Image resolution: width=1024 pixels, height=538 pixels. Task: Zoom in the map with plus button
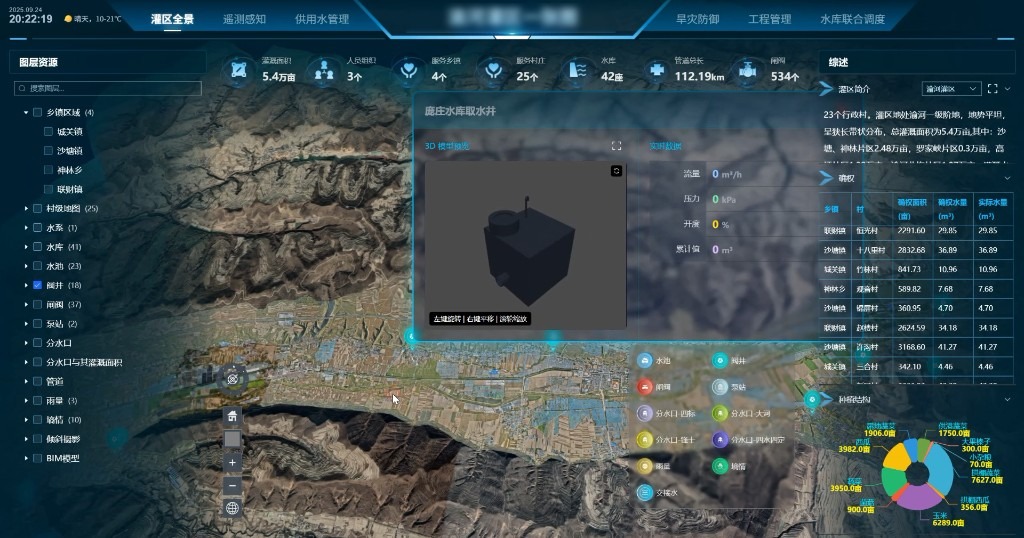[232, 462]
